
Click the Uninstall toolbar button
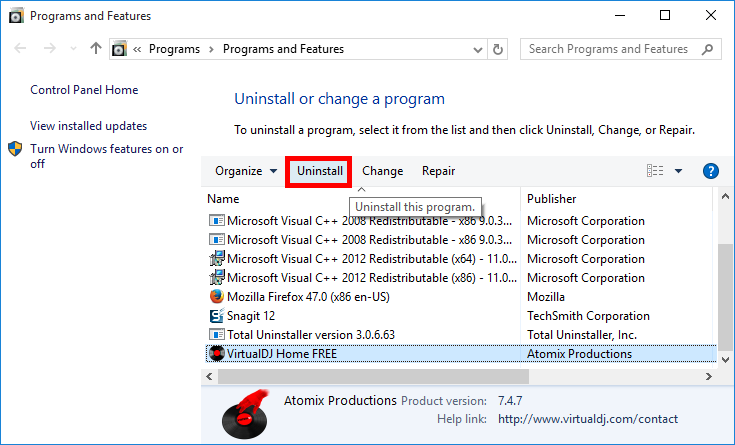pyautogui.click(x=319, y=171)
